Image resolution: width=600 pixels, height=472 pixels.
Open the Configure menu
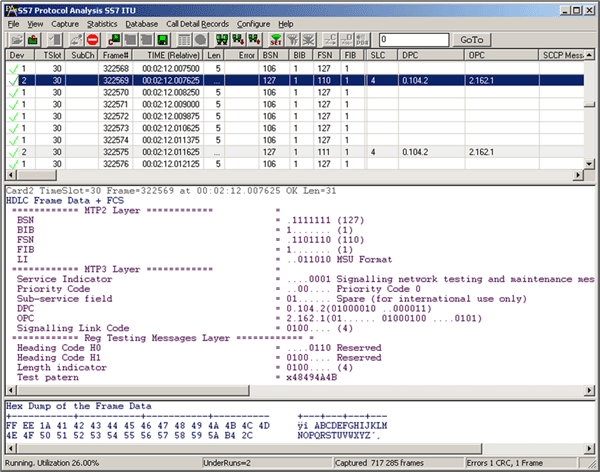pos(253,24)
